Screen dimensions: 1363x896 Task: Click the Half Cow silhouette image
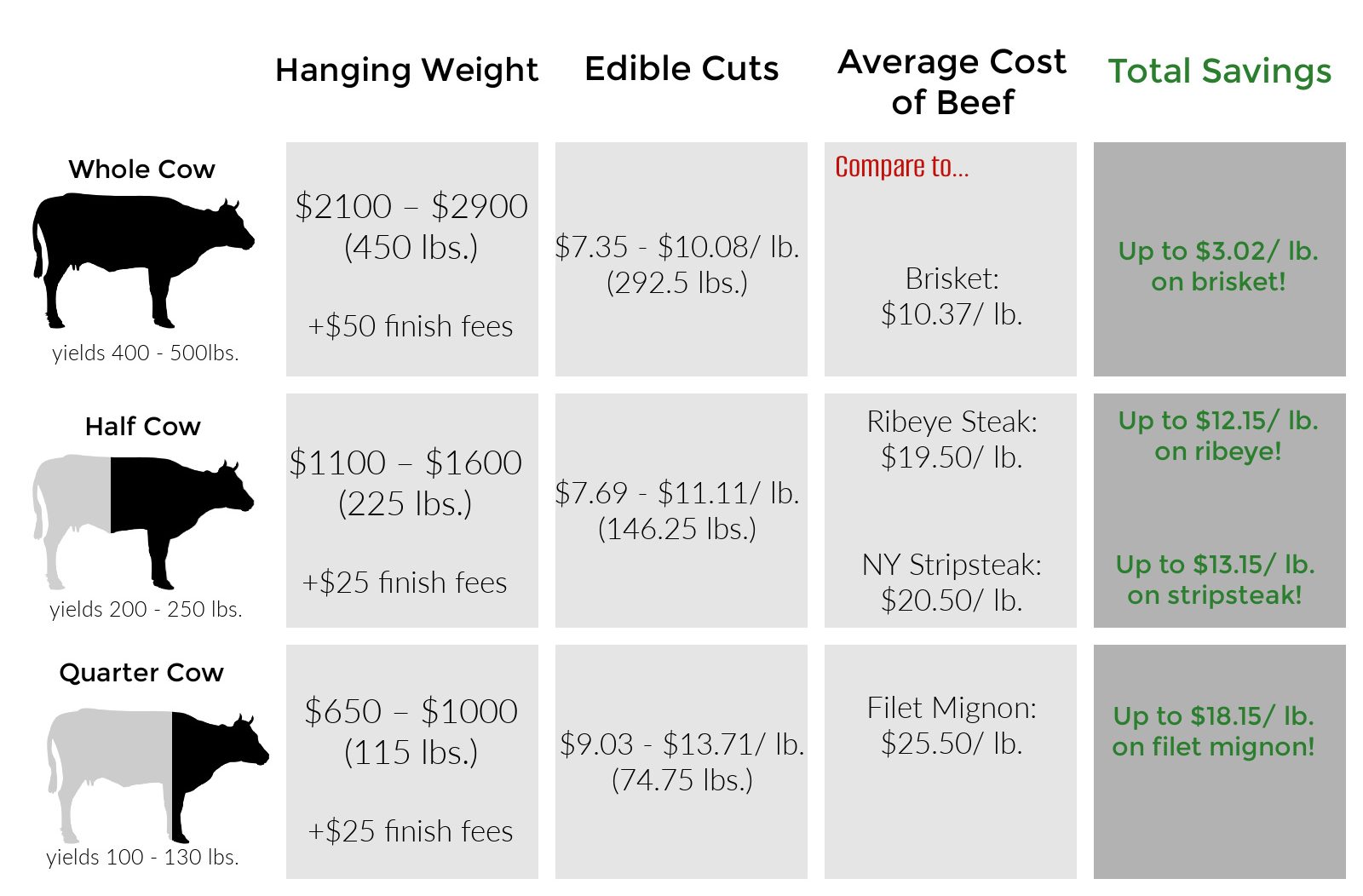pyautogui.click(x=141, y=511)
